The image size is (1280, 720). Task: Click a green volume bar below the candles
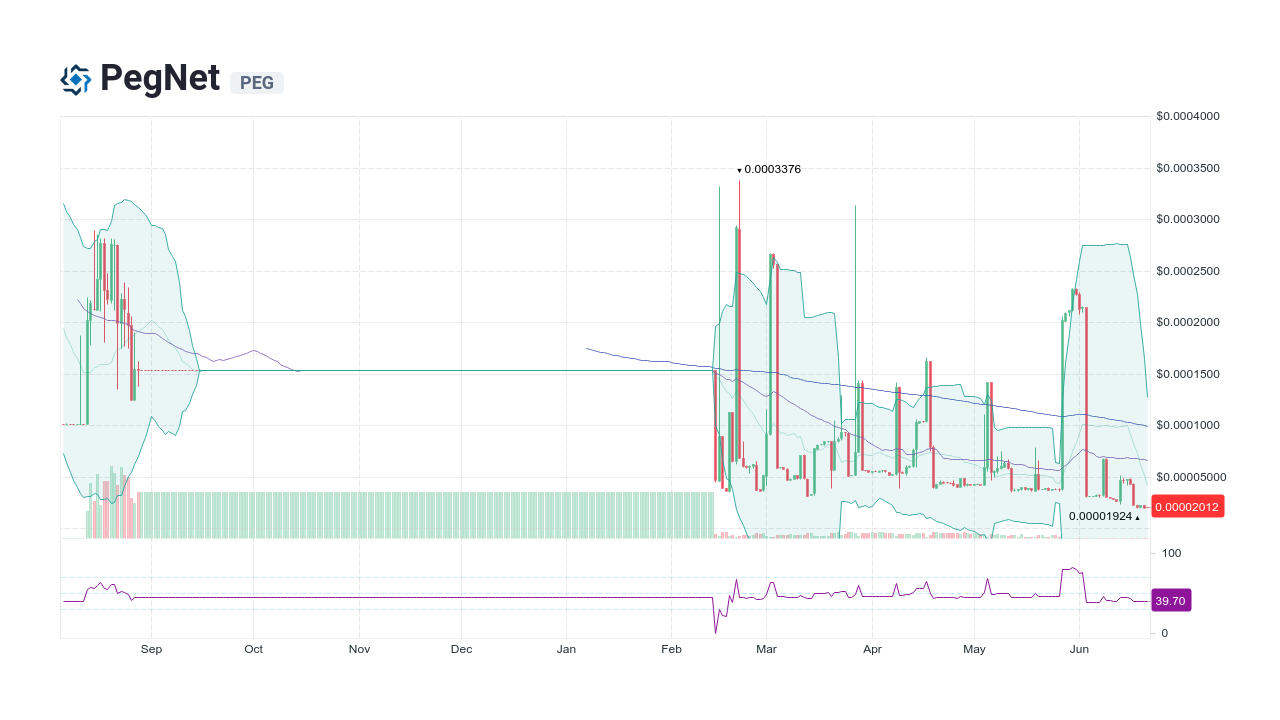tap(400, 515)
